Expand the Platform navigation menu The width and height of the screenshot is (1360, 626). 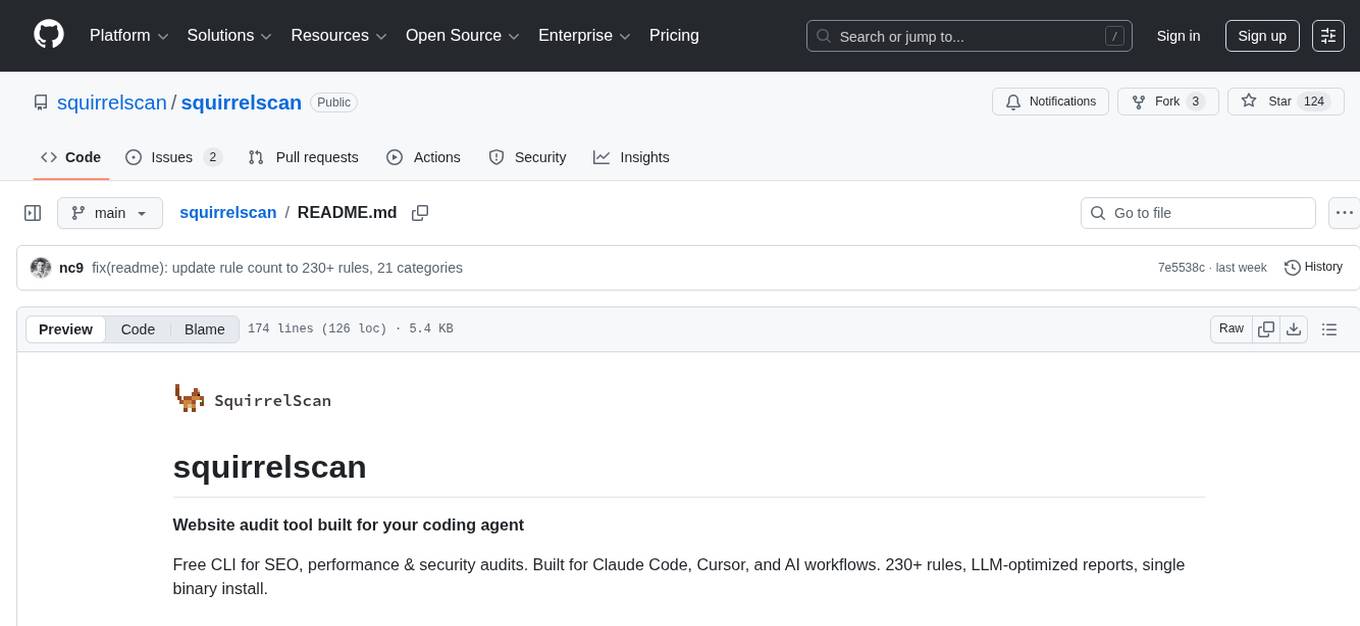point(129,36)
